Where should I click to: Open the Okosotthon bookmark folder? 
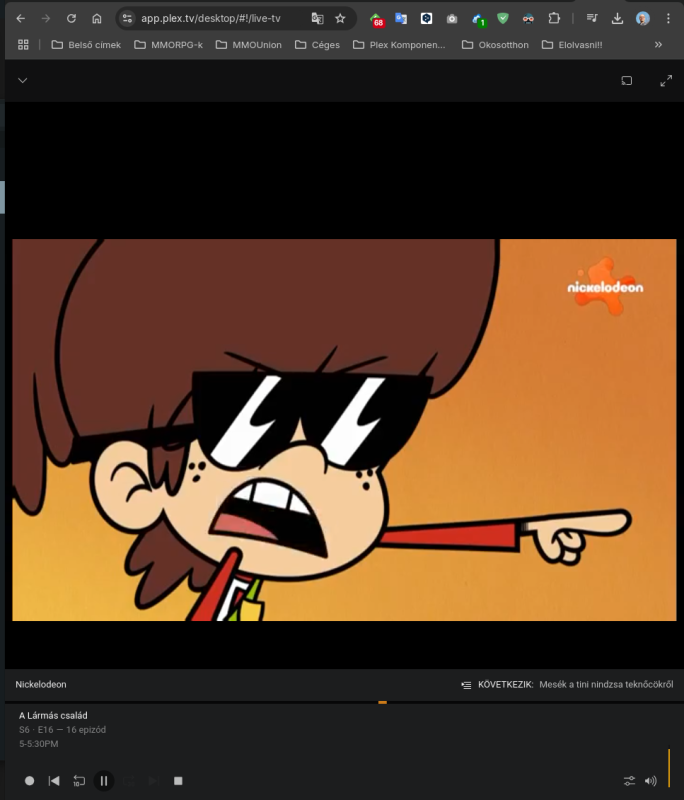click(x=495, y=45)
